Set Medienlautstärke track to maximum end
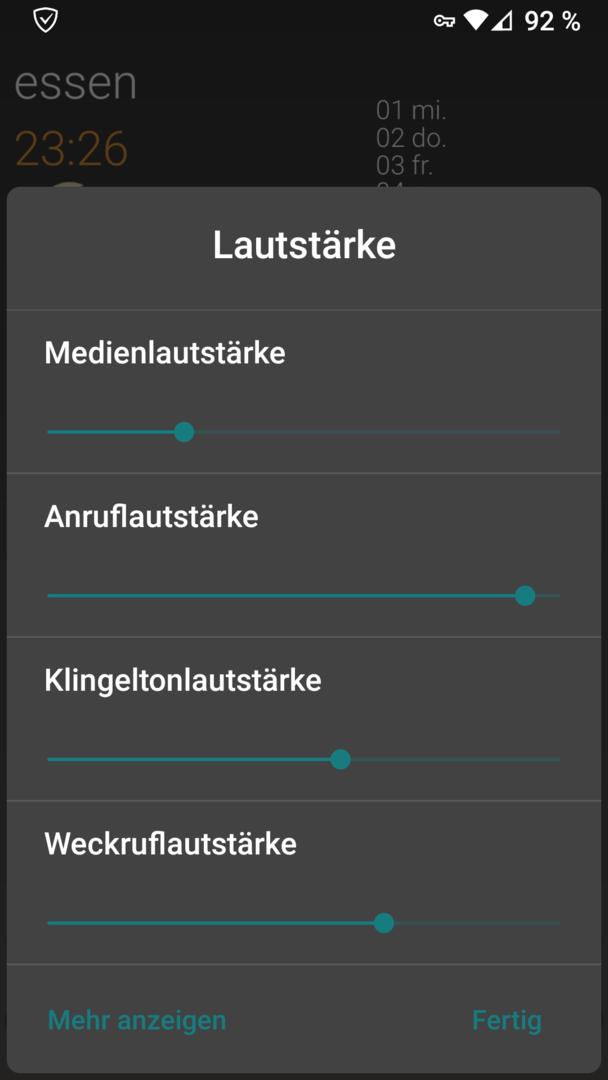 (x=558, y=432)
